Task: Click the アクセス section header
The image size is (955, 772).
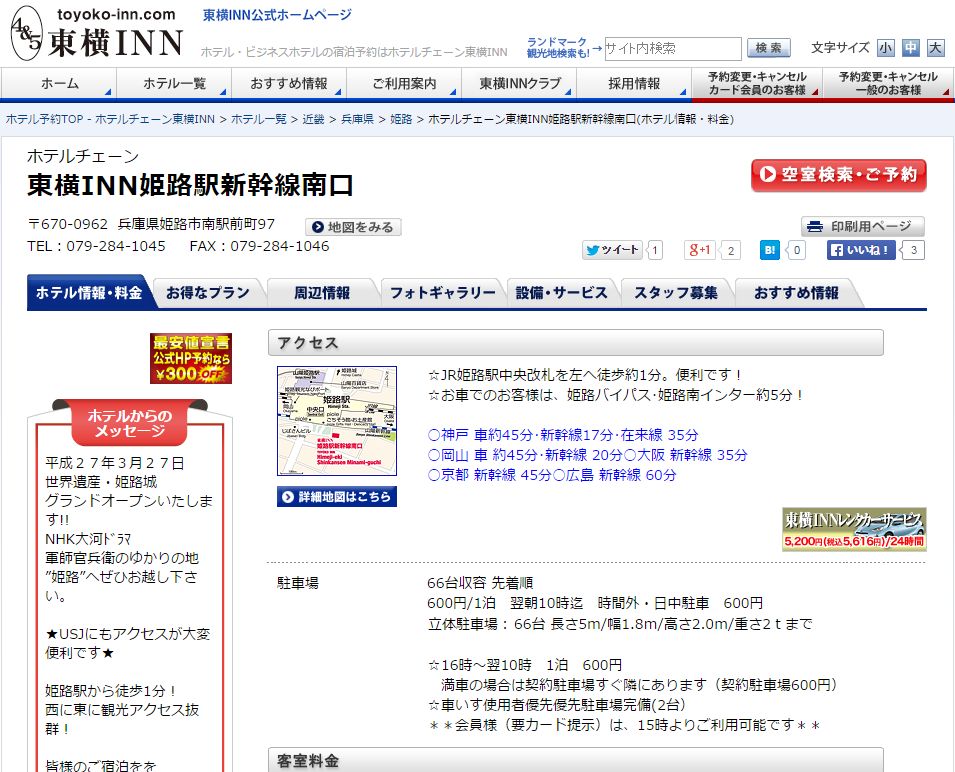Action: point(576,343)
